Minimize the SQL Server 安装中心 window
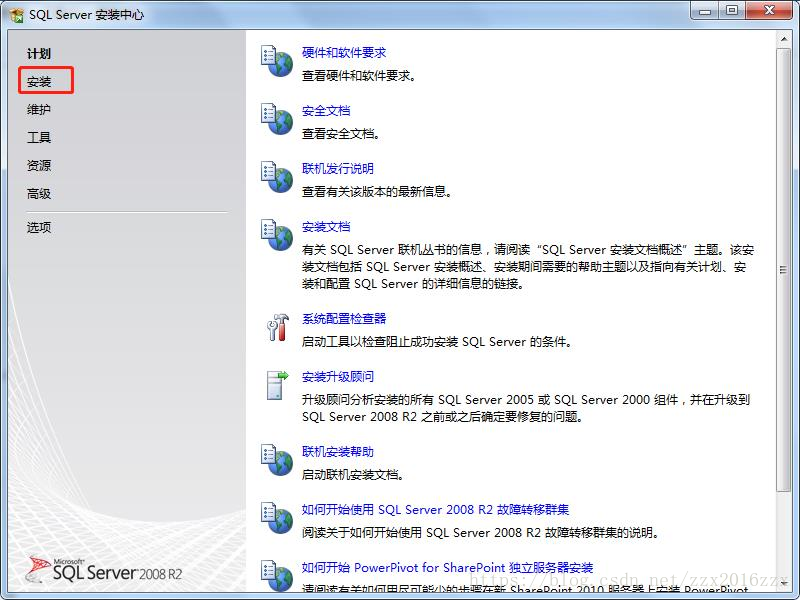This screenshot has width=800, height=600. [x=705, y=11]
